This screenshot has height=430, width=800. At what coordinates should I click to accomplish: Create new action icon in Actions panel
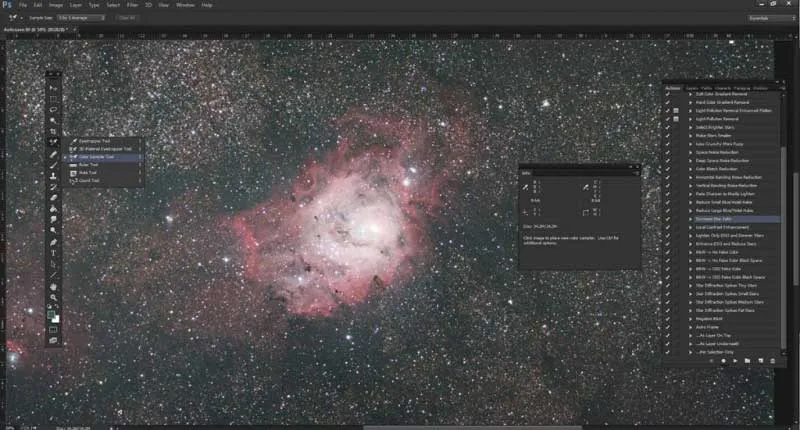(760, 361)
